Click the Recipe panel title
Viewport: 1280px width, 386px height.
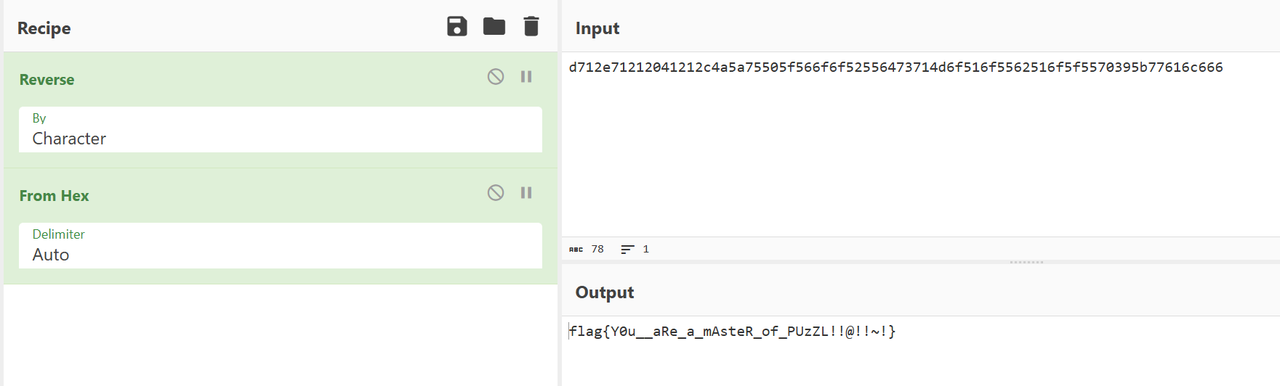point(45,29)
